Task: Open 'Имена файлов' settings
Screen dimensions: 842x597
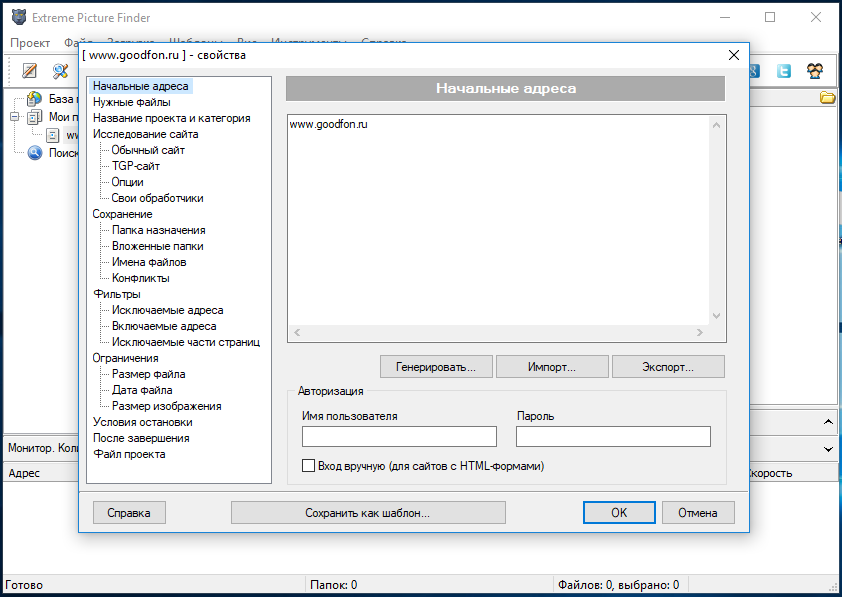Action: click(x=149, y=262)
